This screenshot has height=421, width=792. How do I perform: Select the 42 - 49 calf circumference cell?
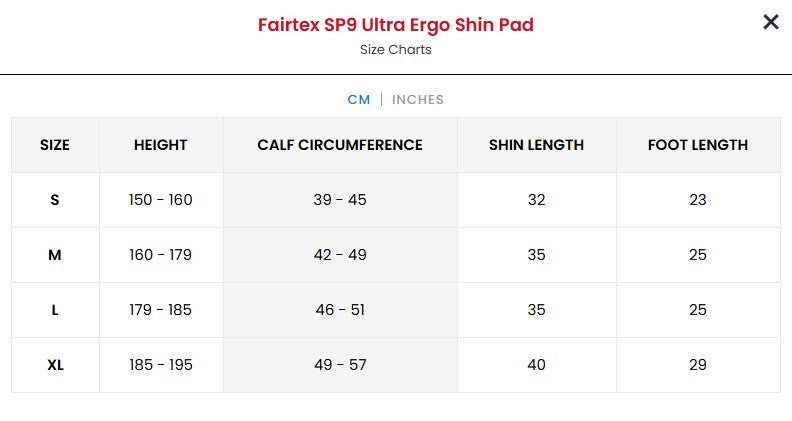340,255
